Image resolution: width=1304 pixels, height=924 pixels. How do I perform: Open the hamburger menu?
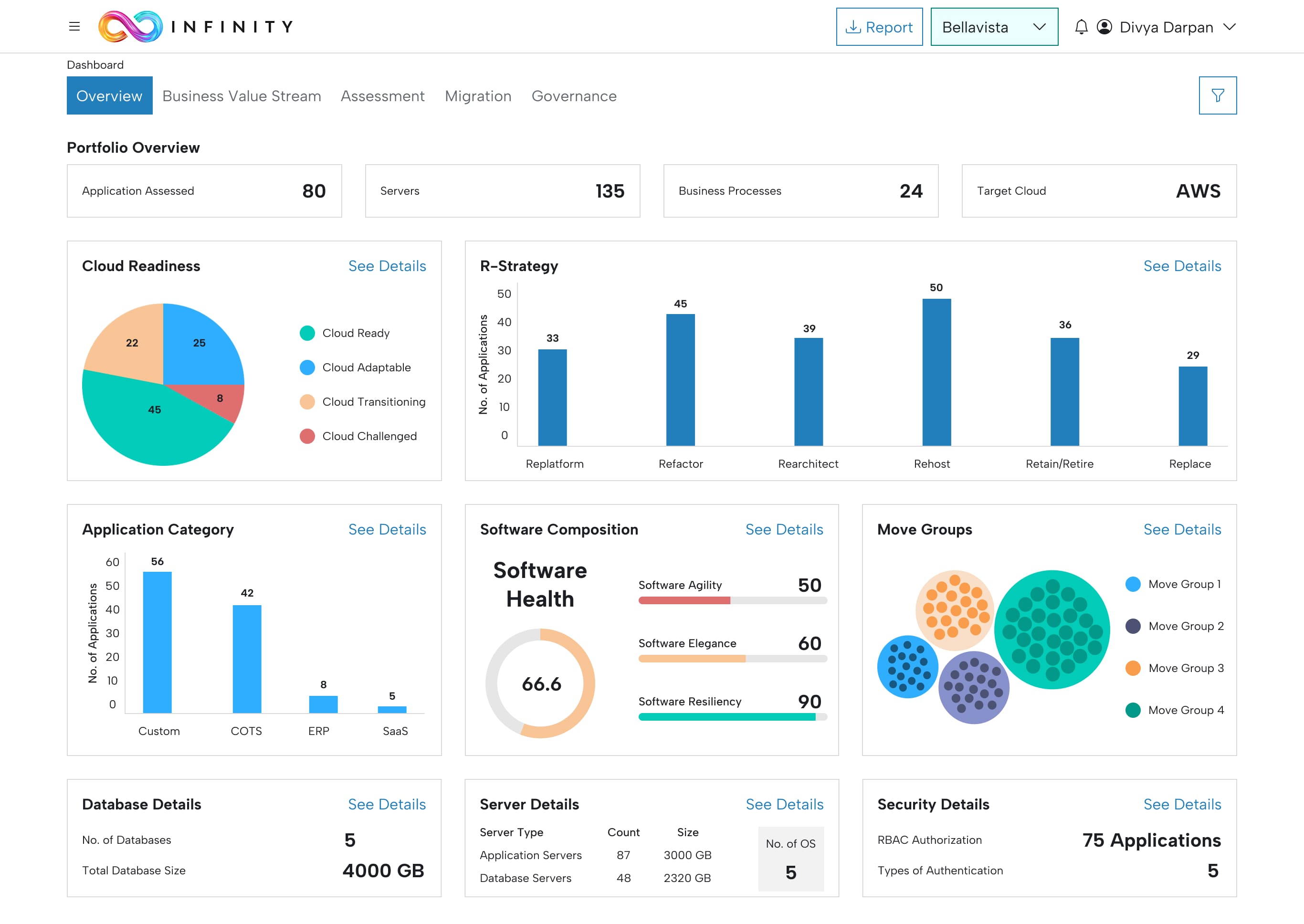tap(74, 27)
